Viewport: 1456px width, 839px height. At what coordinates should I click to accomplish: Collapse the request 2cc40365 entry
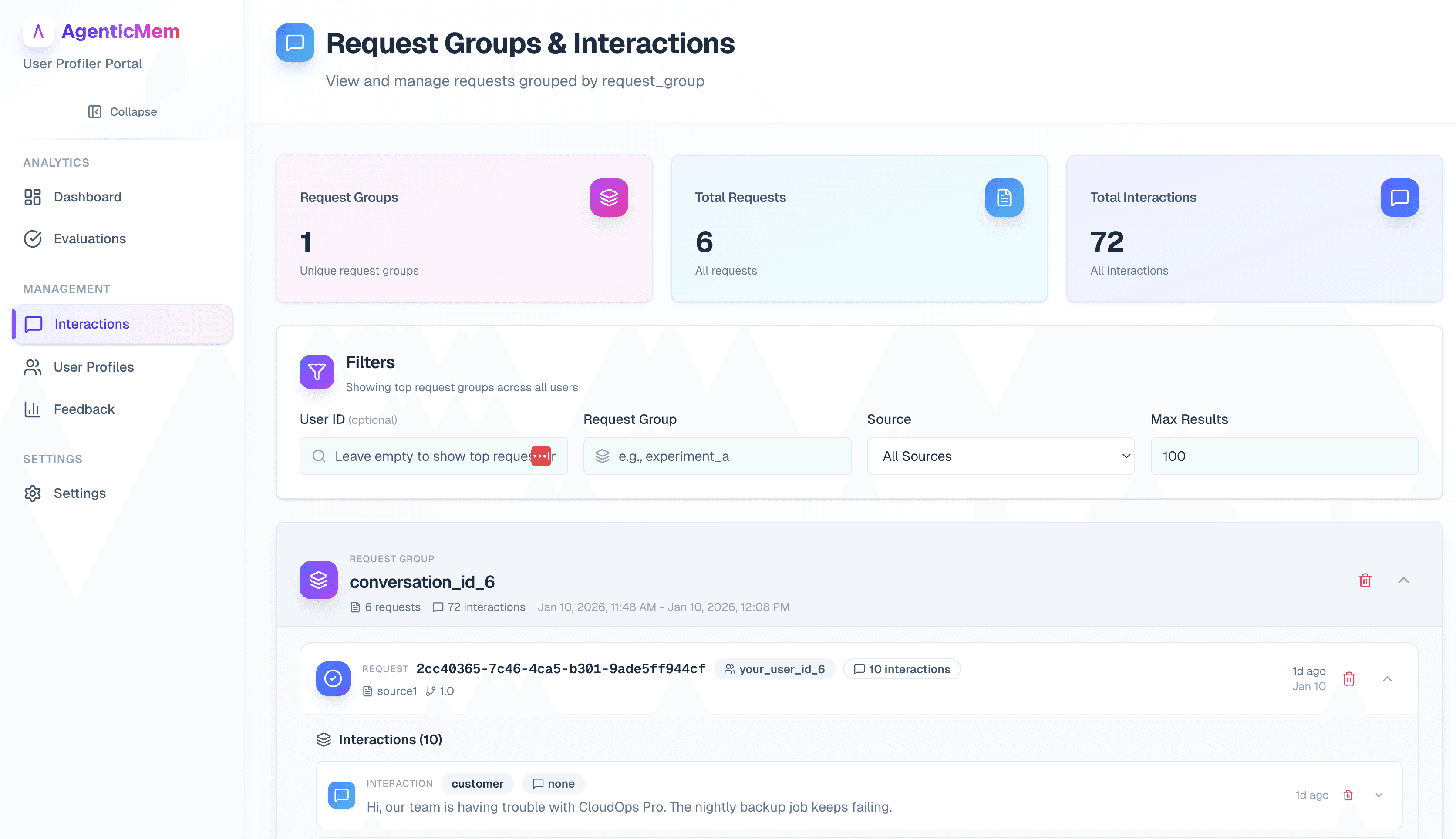(x=1387, y=679)
